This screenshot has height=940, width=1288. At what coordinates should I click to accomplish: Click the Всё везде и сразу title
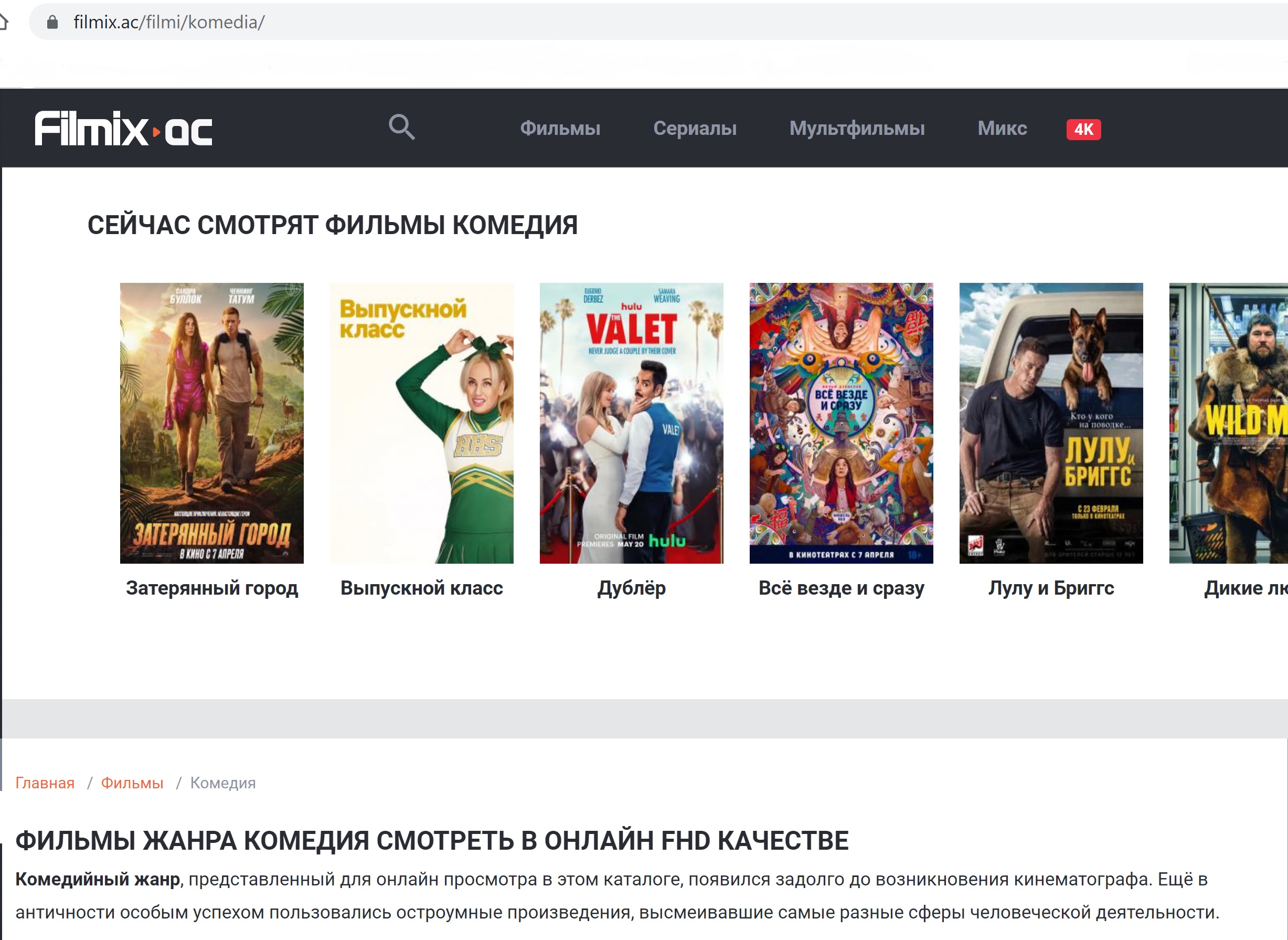click(x=841, y=588)
